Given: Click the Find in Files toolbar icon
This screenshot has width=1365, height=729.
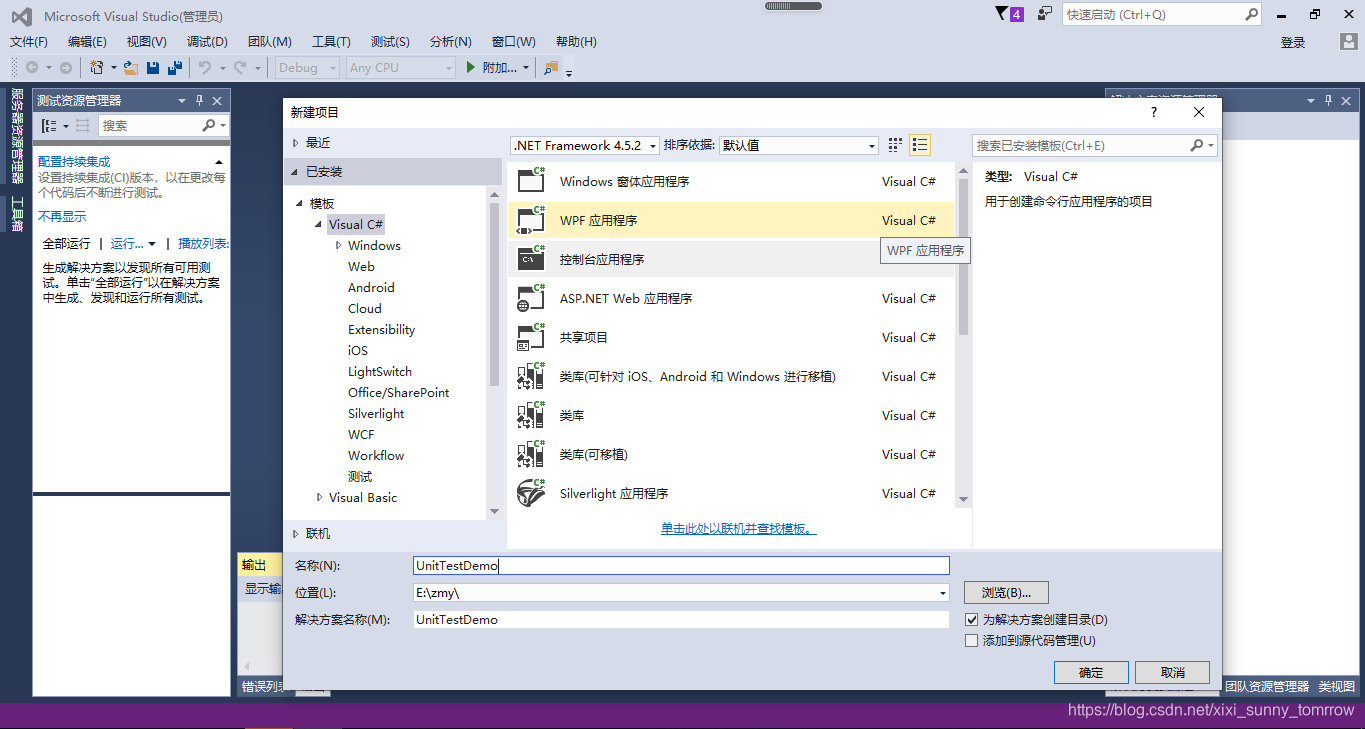Looking at the screenshot, I should coord(551,67).
